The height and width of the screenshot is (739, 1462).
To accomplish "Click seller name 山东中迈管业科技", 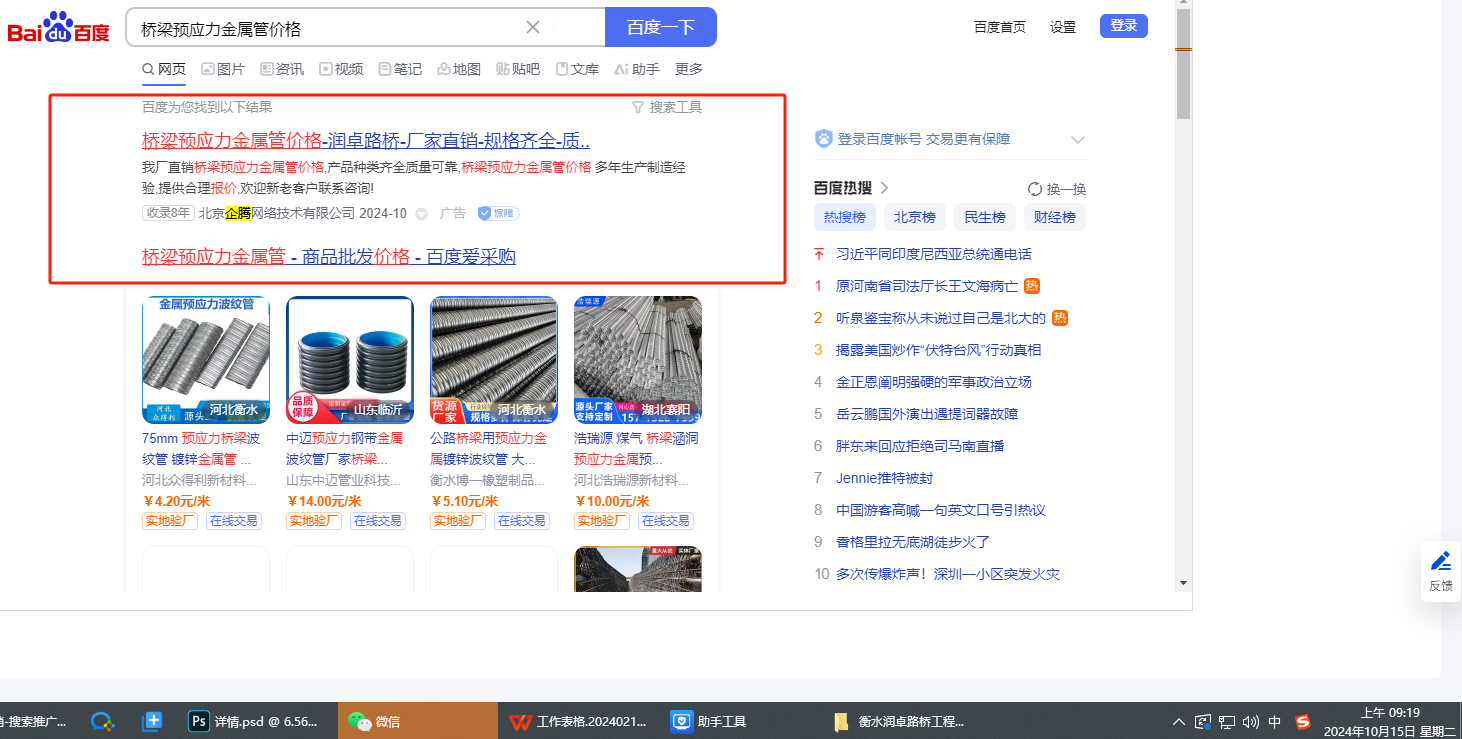I will (345, 480).
